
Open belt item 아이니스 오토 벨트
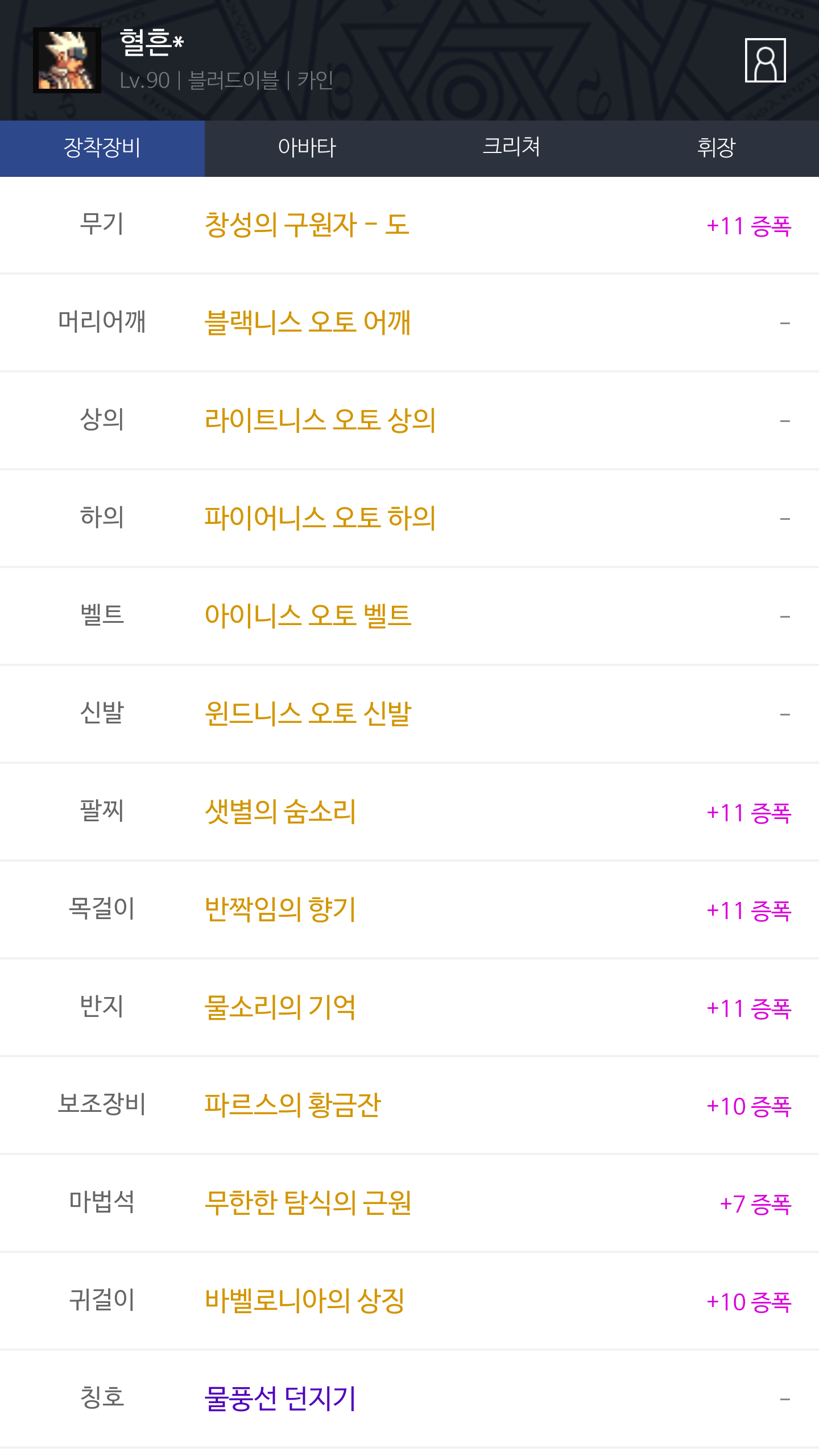[x=308, y=616]
